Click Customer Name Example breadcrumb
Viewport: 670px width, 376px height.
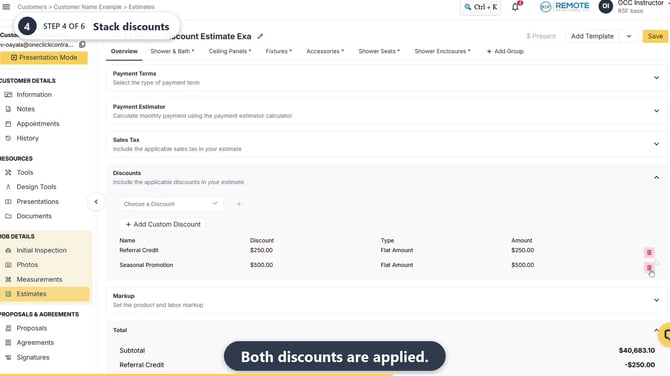(88, 7)
